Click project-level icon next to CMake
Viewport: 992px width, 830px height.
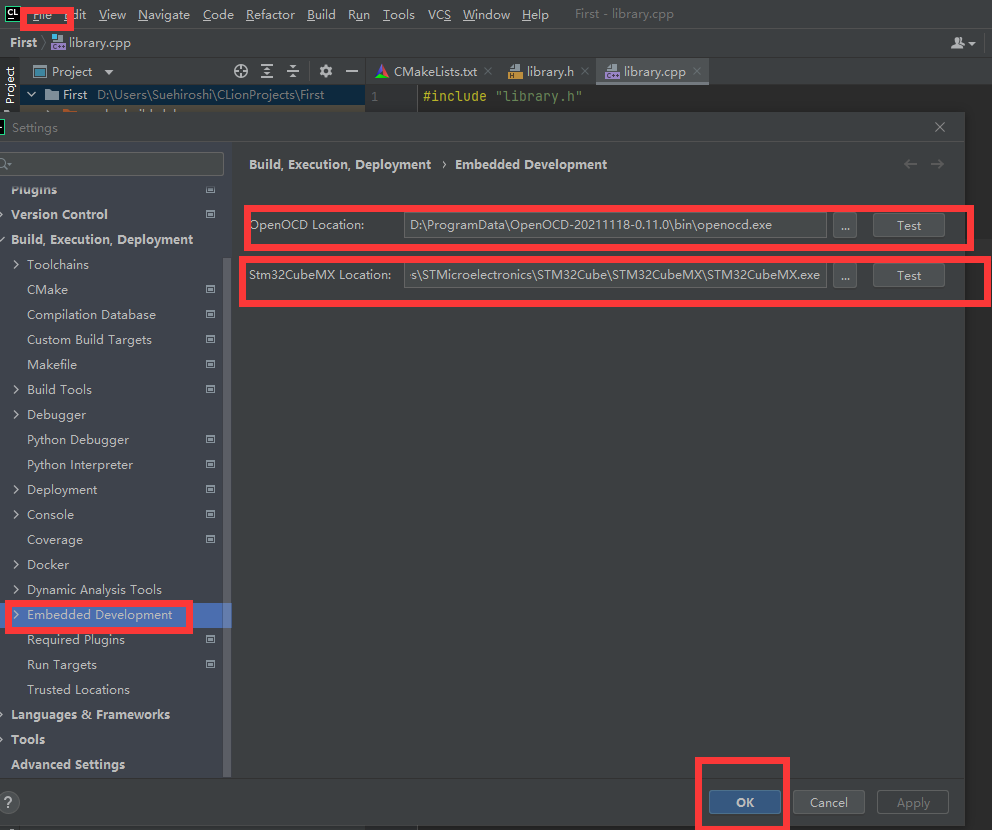[x=211, y=289]
